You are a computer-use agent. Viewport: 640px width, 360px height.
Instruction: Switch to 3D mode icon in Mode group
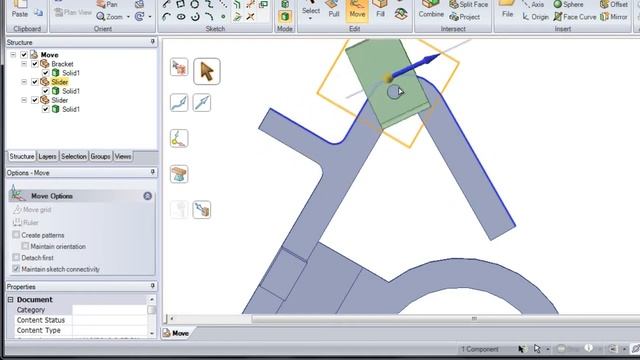pyautogui.click(x=285, y=16)
